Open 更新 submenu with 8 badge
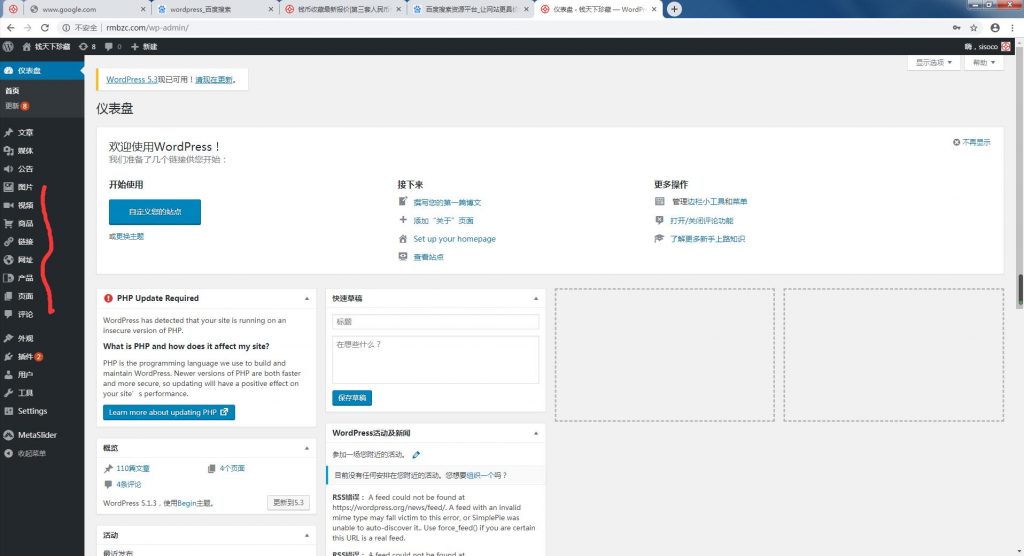 click(x=17, y=106)
